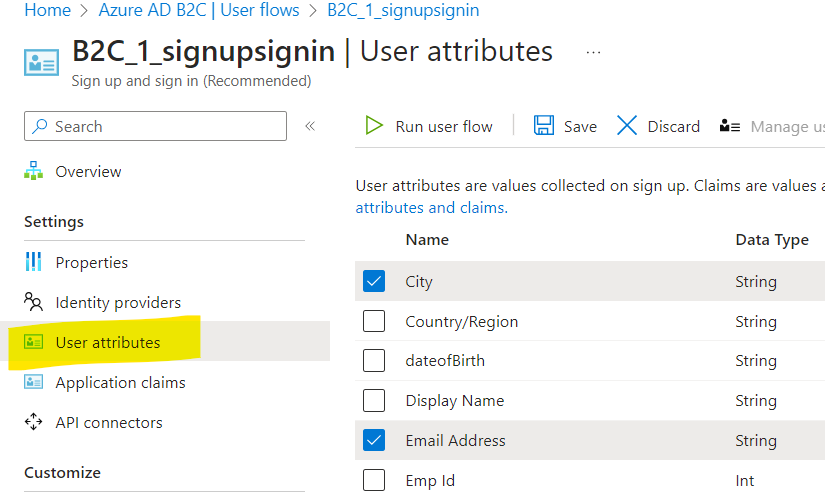
Task: Click the Settings section heading
Action: [x=54, y=222]
